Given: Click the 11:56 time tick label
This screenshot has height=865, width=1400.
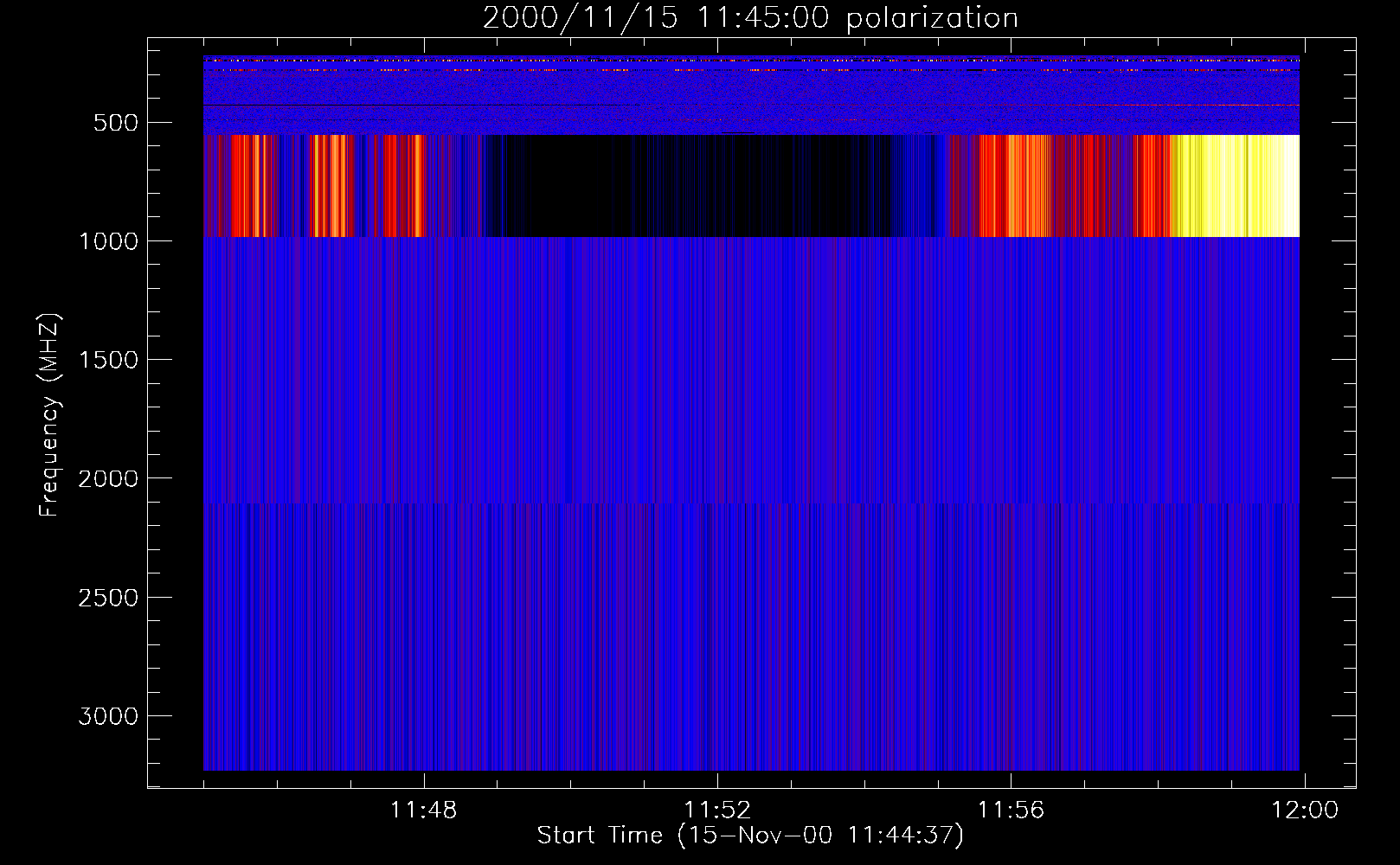Looking at the screenshot, I should (x=1011, y=811).
